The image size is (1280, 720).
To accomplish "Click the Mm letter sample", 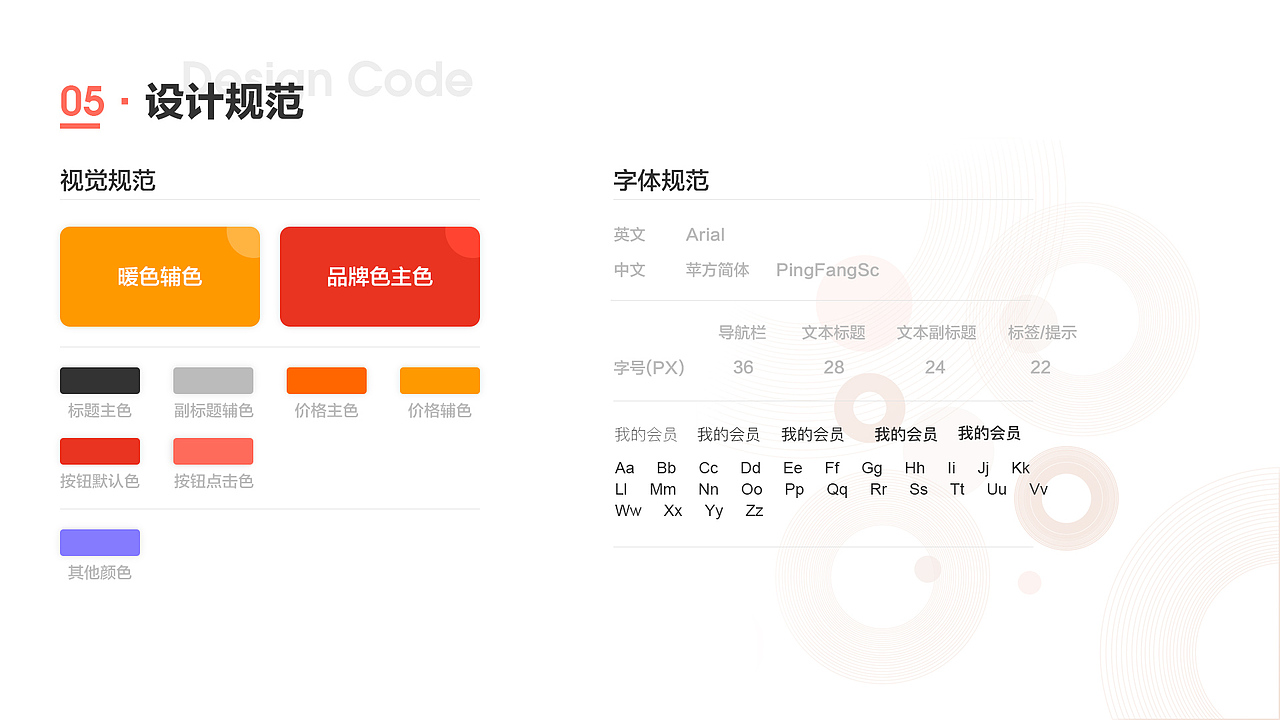I will coord(663,490).
